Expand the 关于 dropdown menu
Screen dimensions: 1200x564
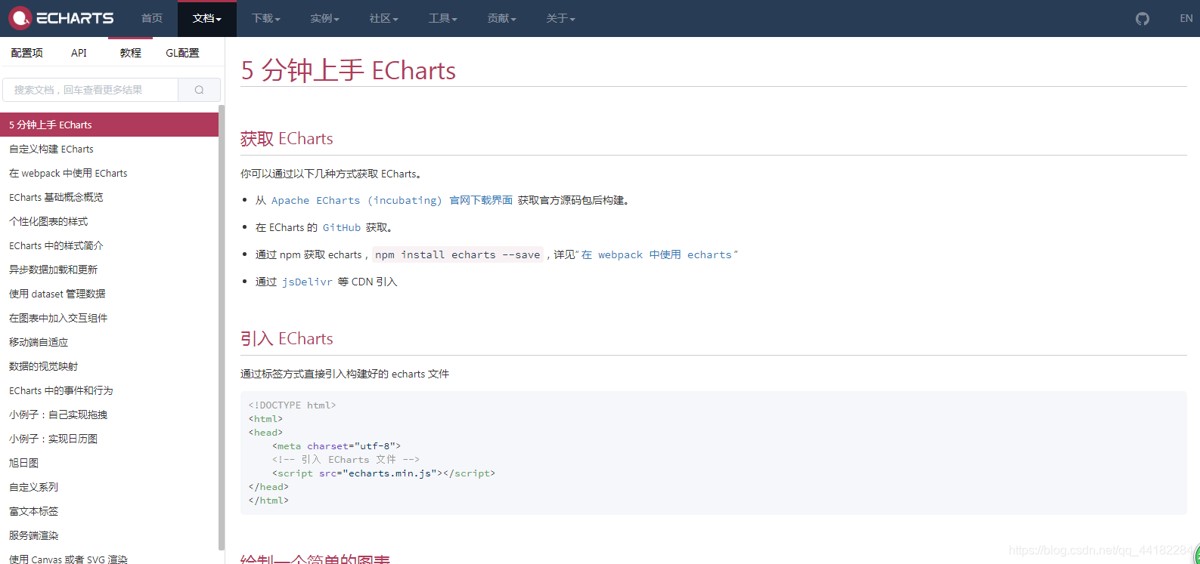(561, 18)
